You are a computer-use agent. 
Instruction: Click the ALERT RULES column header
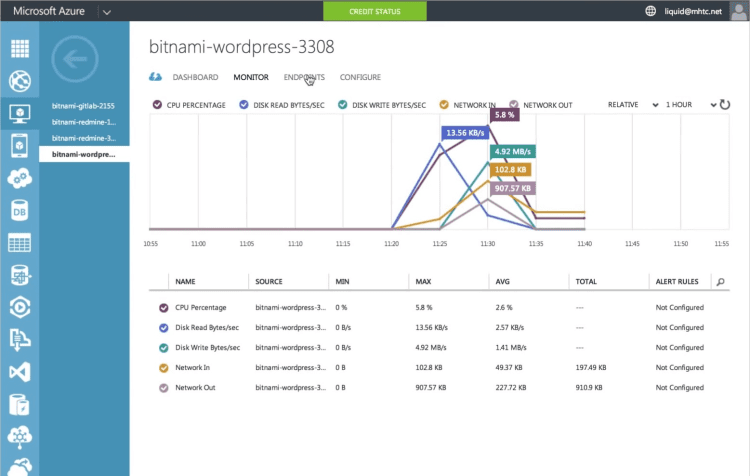click(677, 281)
